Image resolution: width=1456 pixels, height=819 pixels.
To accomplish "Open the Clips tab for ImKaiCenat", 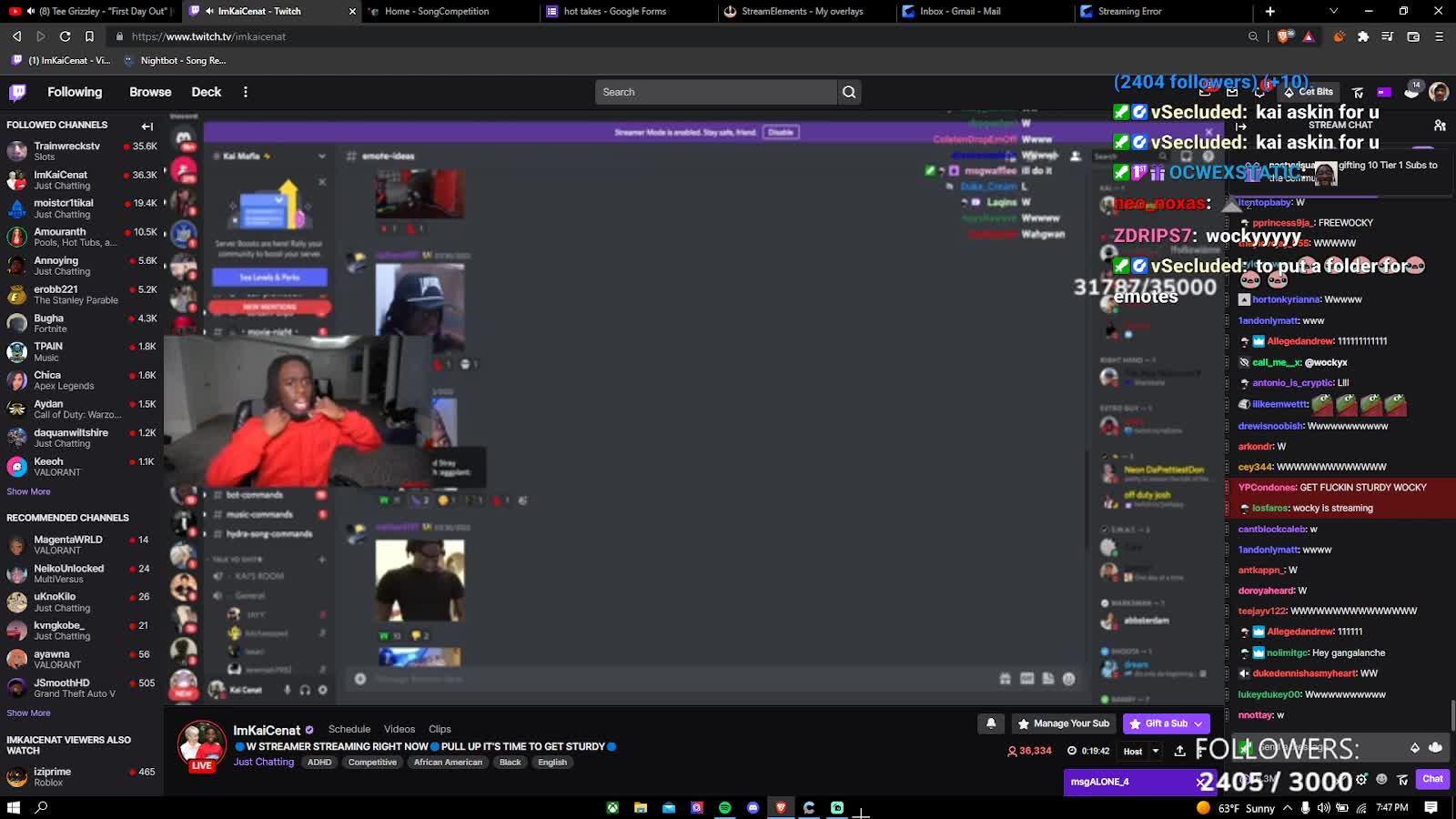I will (x=440, y=729).
